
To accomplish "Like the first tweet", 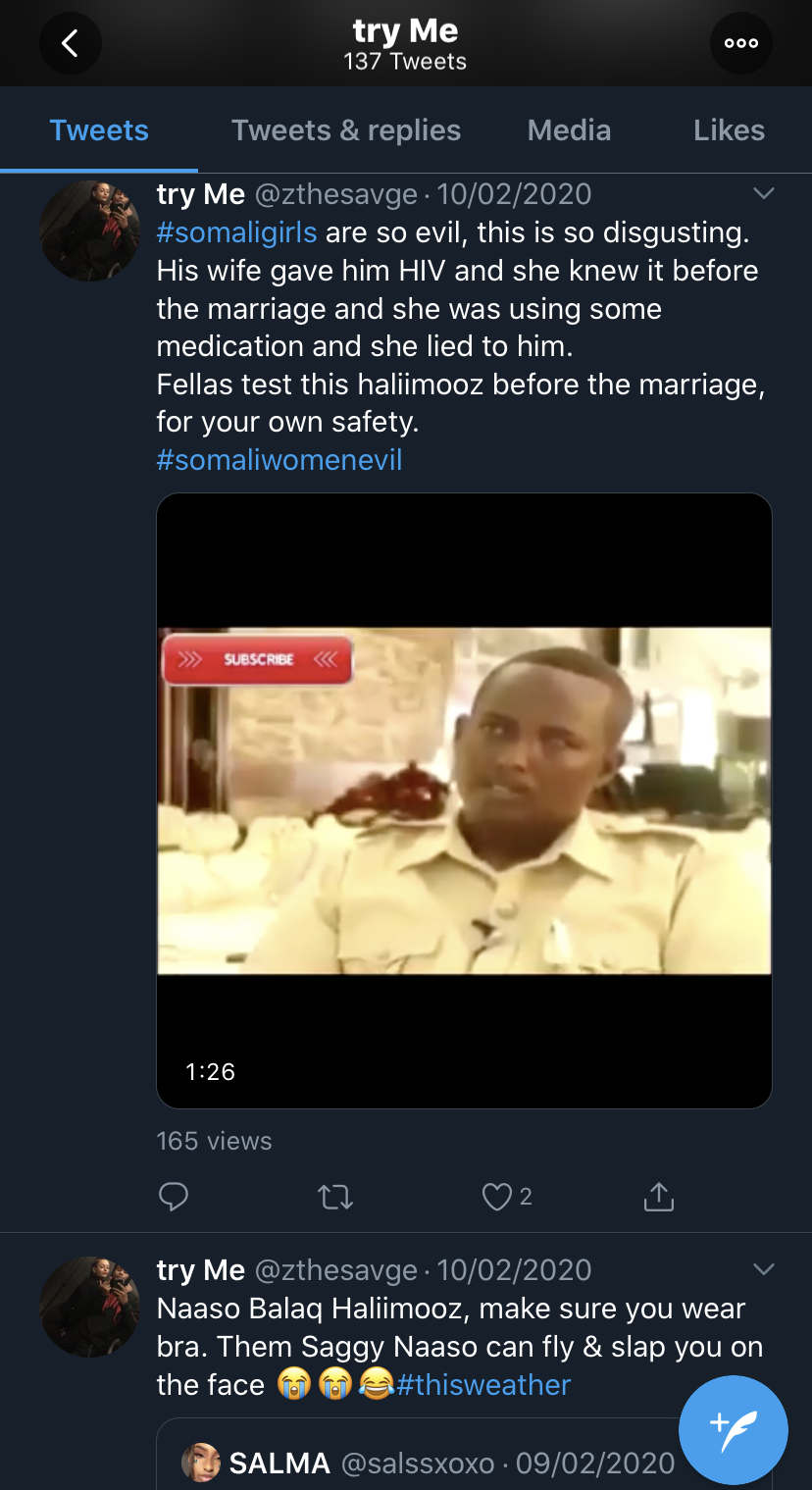I will tap(498, 1196).
